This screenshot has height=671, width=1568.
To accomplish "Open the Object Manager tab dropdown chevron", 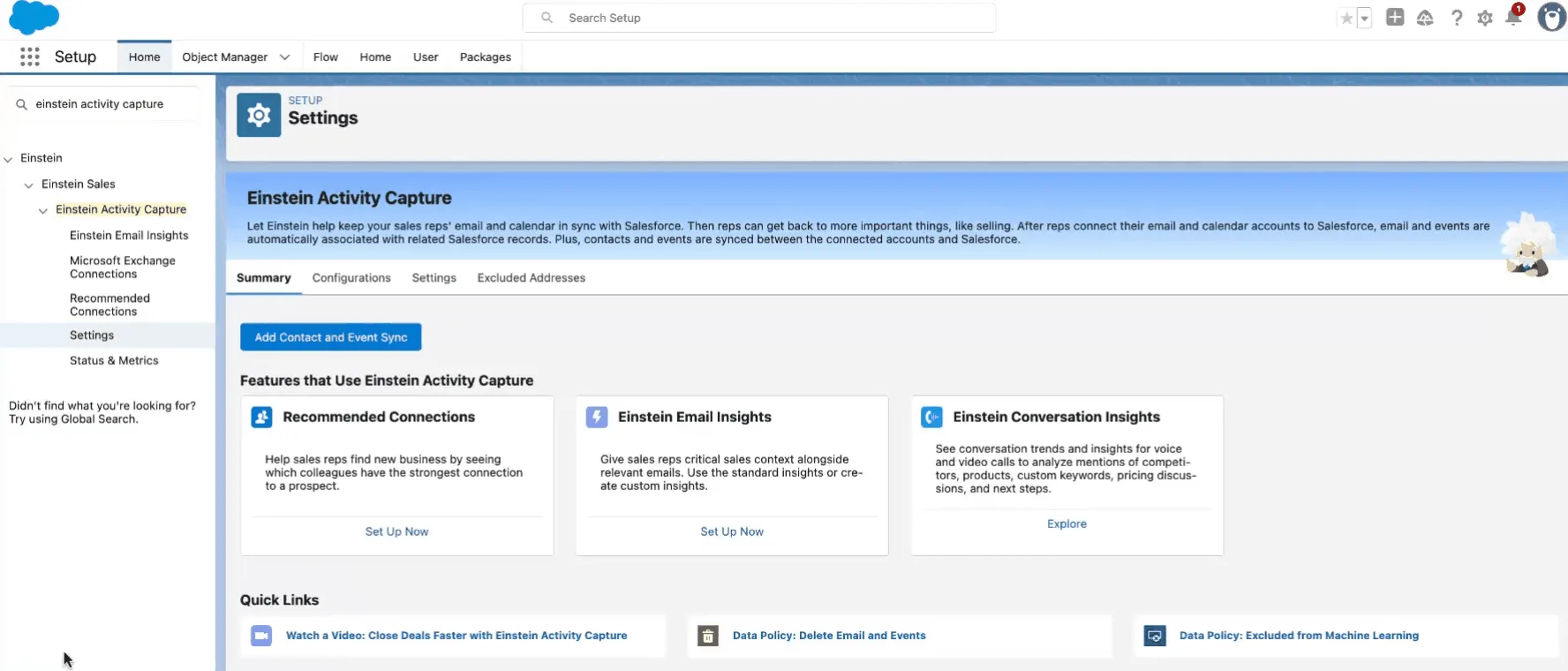I will 284,57.
